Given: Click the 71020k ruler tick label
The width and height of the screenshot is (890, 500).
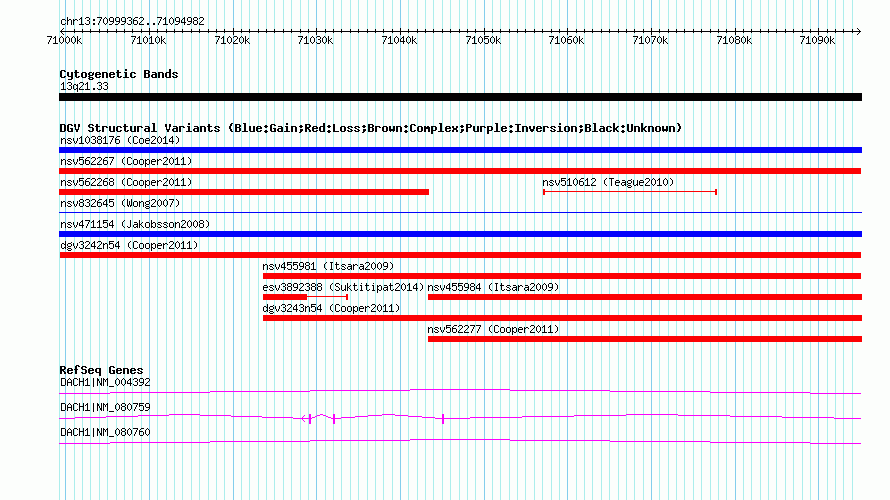Looking at the screenshot, I should click(x=232, y=40).
